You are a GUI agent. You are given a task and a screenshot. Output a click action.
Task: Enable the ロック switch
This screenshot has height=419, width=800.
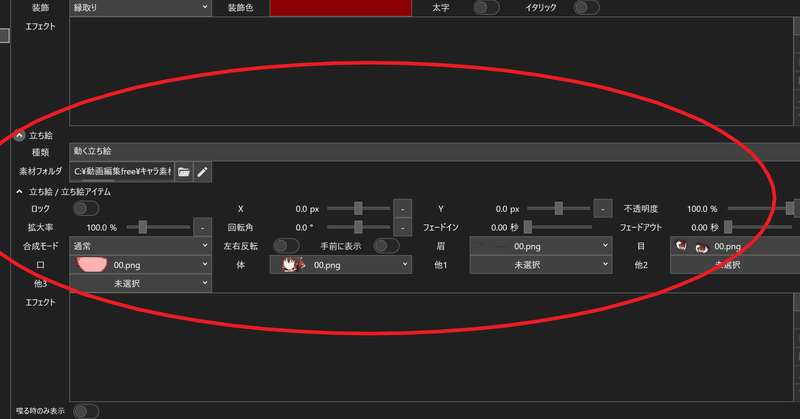click(86, 208)
